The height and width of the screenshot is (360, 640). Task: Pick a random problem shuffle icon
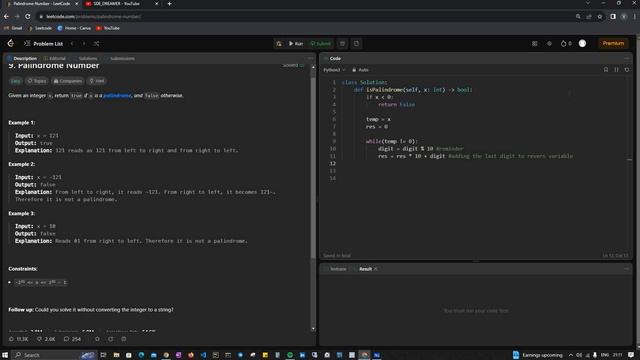96,44
